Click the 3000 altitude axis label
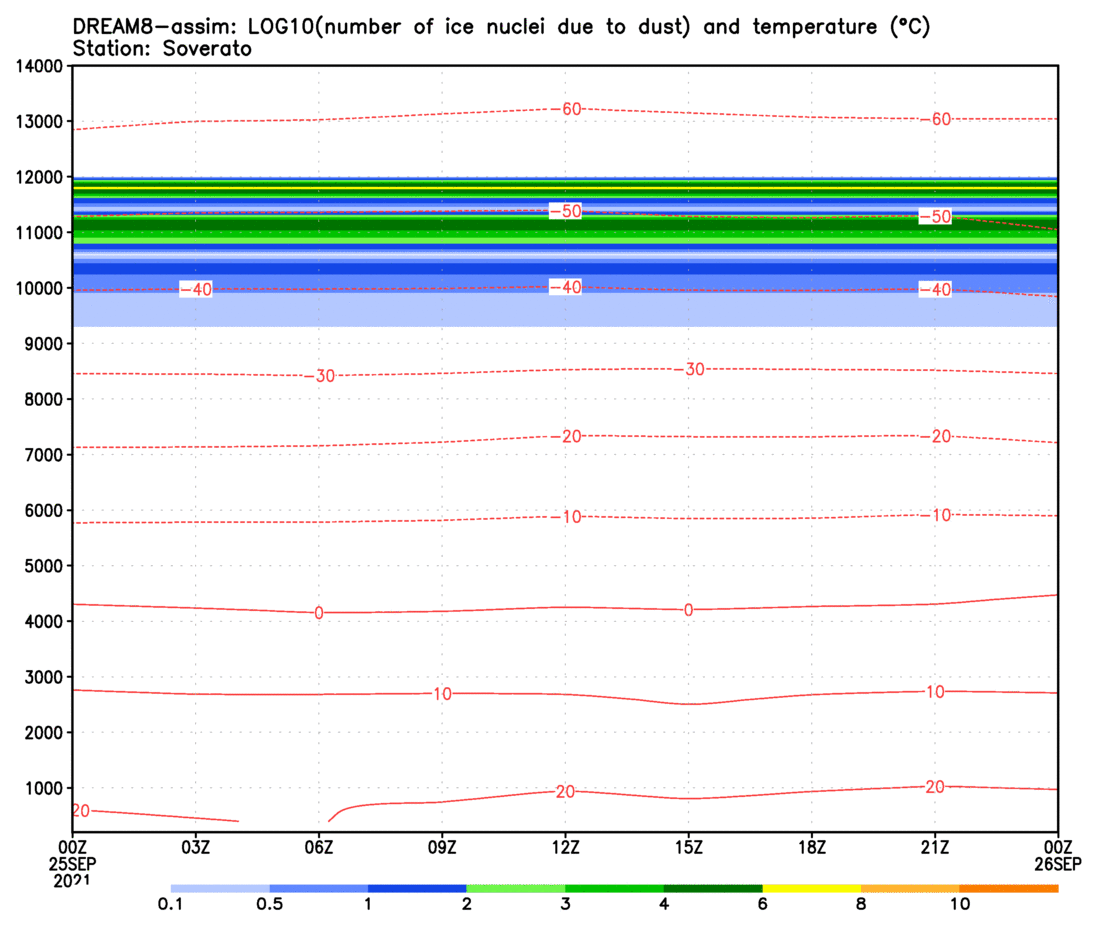The width and height of the screenshot is (1097, 927). (43, 677)
